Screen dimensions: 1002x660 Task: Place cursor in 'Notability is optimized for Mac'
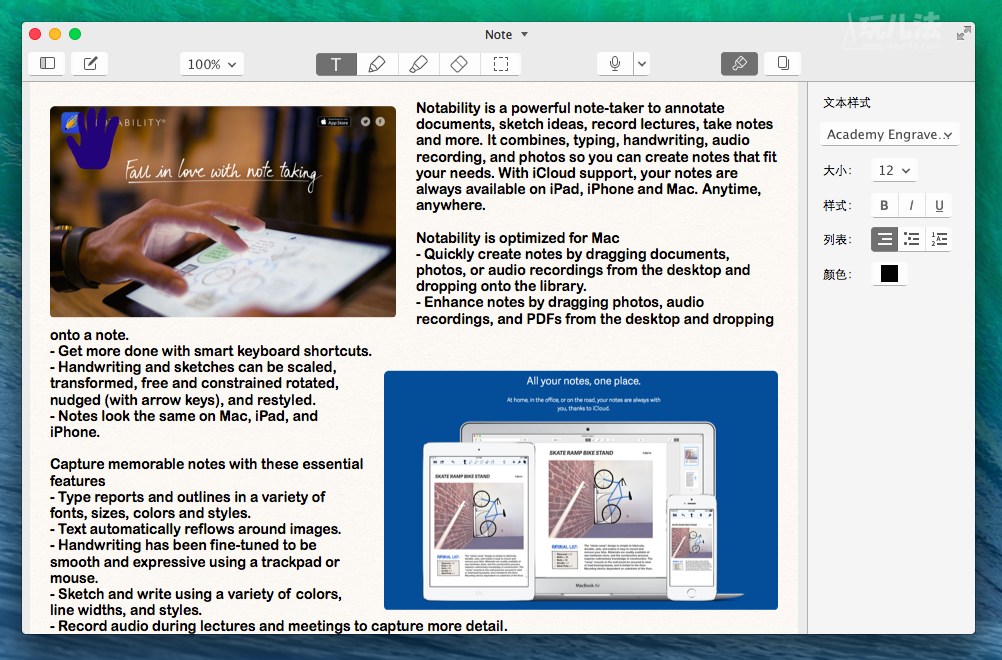point(518,238)
